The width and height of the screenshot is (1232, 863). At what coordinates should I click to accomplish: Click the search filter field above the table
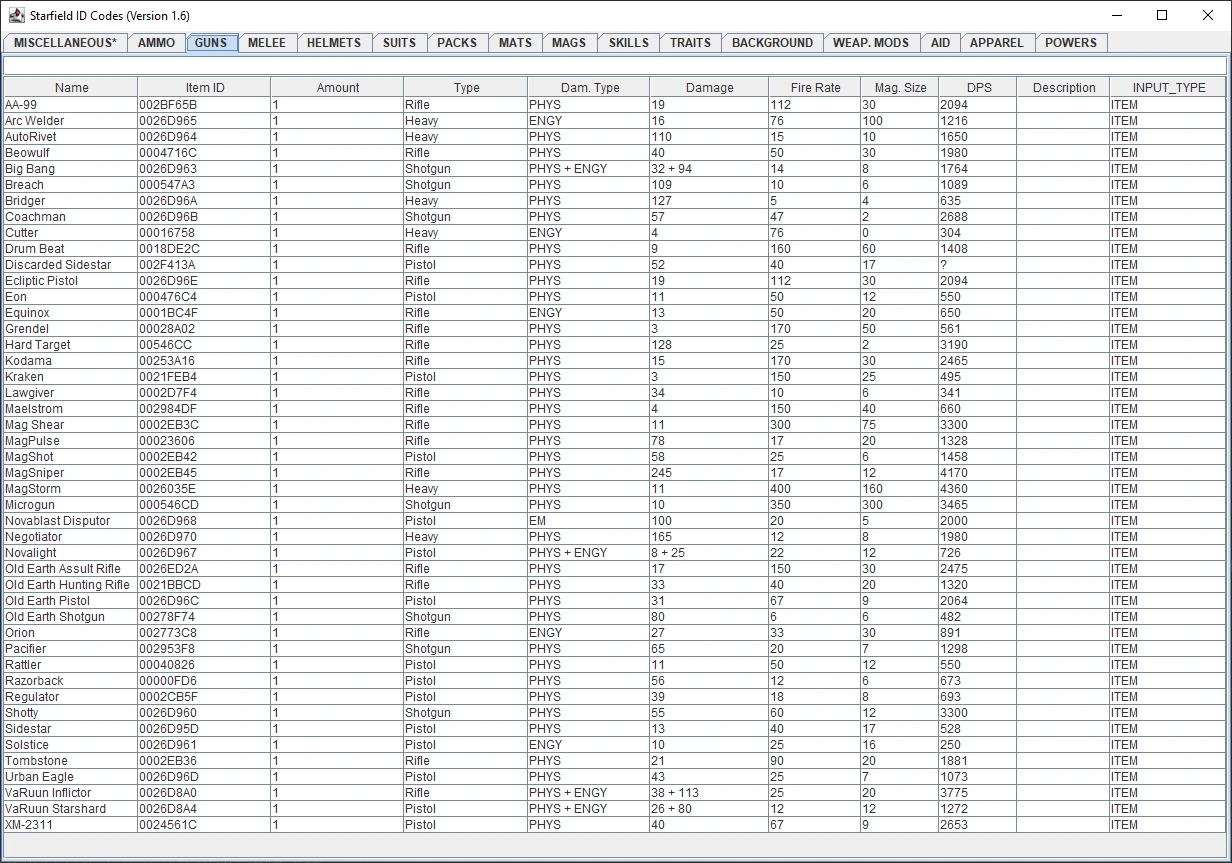point(615,66)
